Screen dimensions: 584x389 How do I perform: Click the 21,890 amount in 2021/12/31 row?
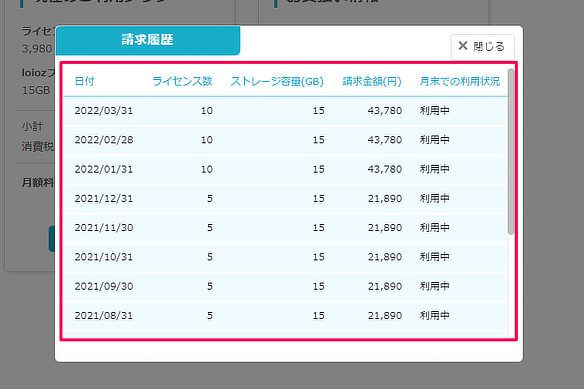tap(385, 199)
